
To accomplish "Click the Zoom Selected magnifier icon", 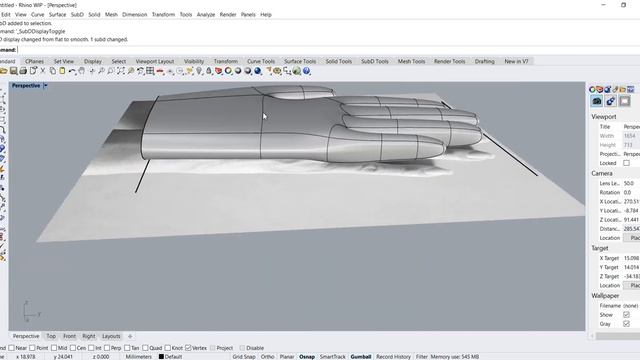I will (131, 71).
